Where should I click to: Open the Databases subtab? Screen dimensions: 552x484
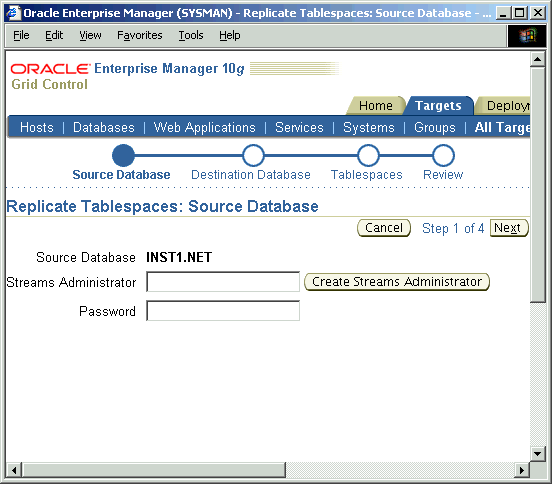point(104,127)
